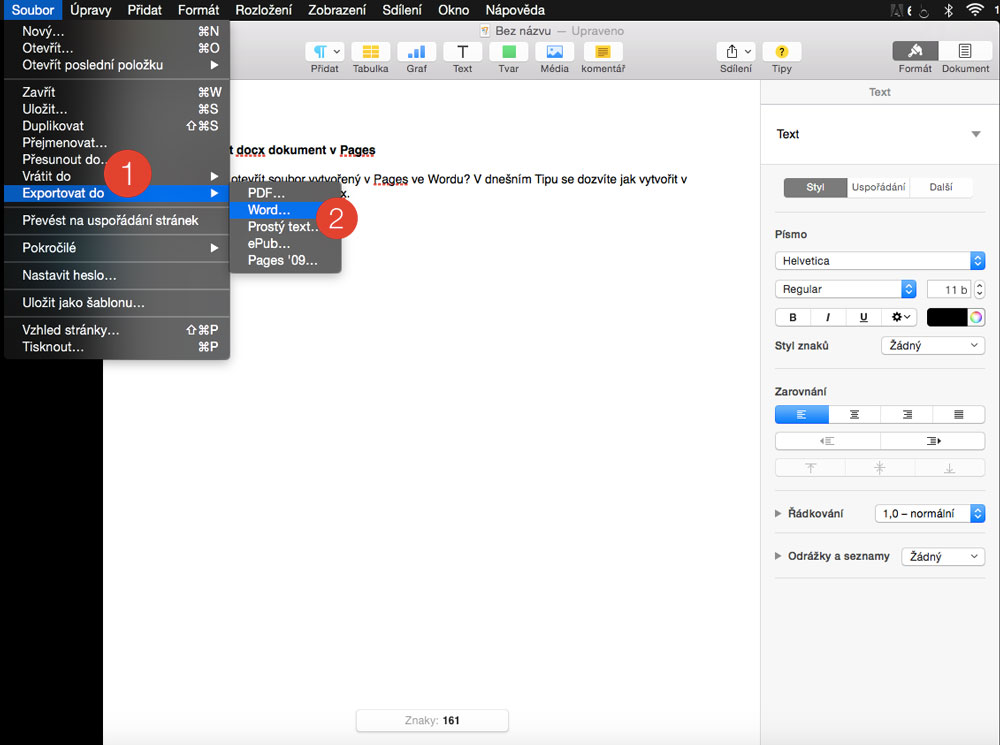Show the Tipy help hints
The image size is (1000, 745).
click(781, 53)
